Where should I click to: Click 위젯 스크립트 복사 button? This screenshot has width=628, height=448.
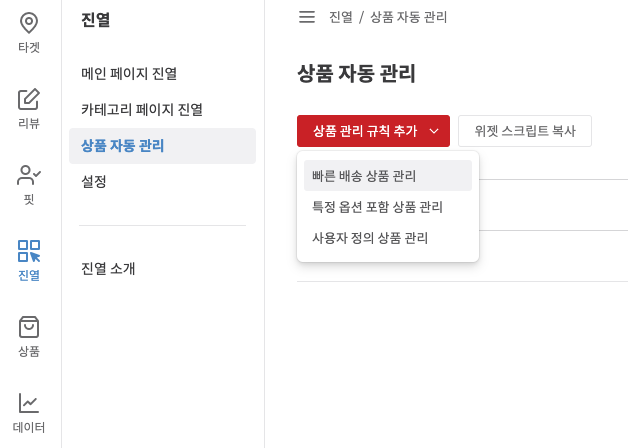click(525, 131)
